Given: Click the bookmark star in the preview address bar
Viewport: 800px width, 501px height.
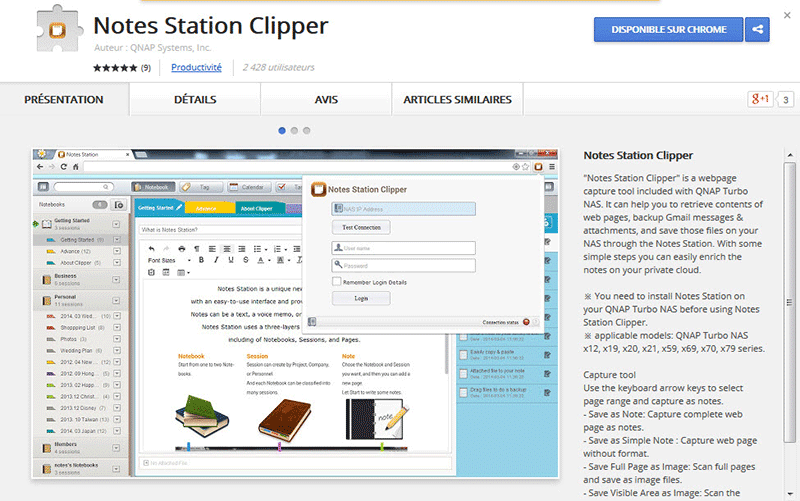Looking at the screenshot, I should click(526, 167).
